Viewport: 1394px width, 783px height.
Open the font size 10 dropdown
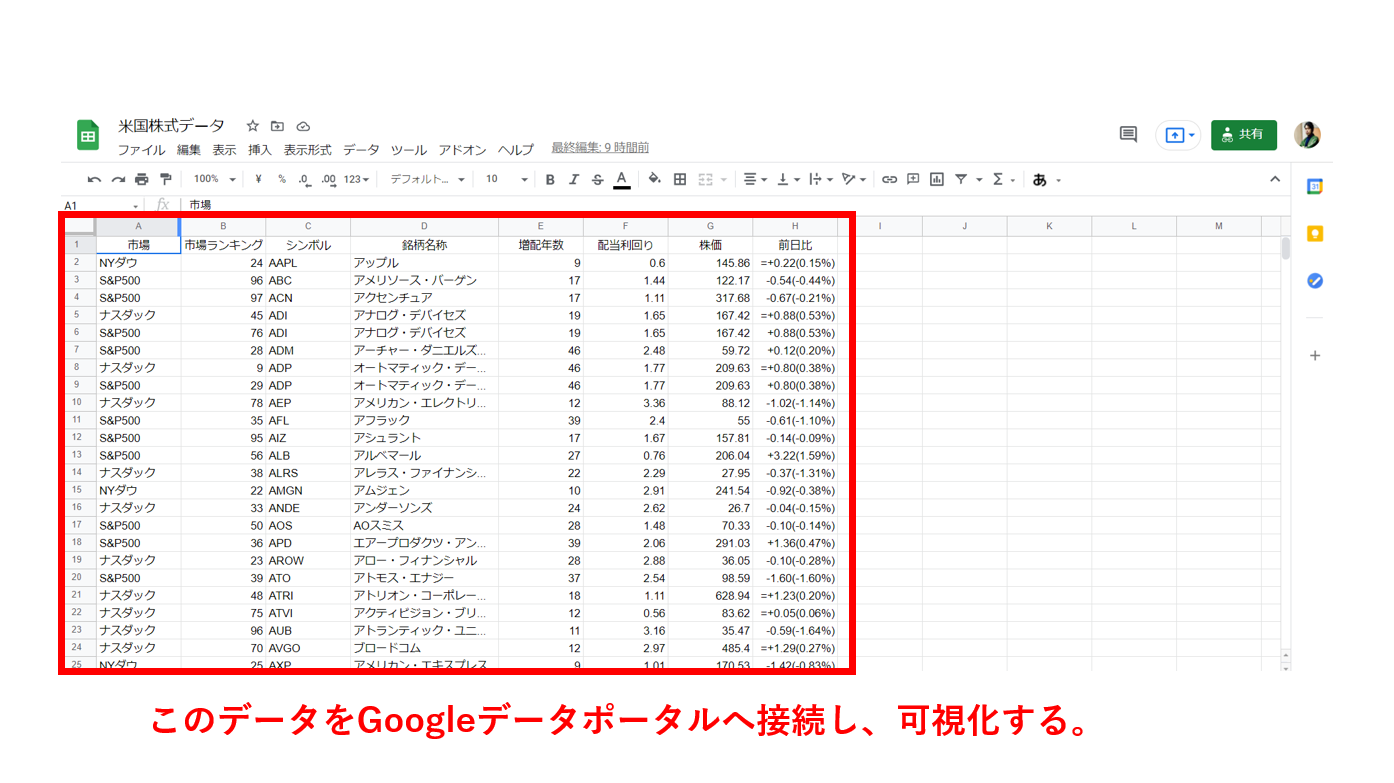click(506, 180)
